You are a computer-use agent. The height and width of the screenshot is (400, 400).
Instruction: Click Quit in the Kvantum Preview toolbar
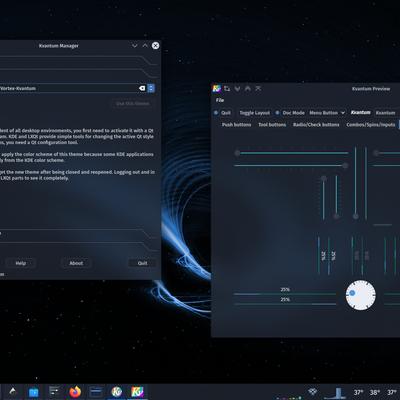pos(222,113)
